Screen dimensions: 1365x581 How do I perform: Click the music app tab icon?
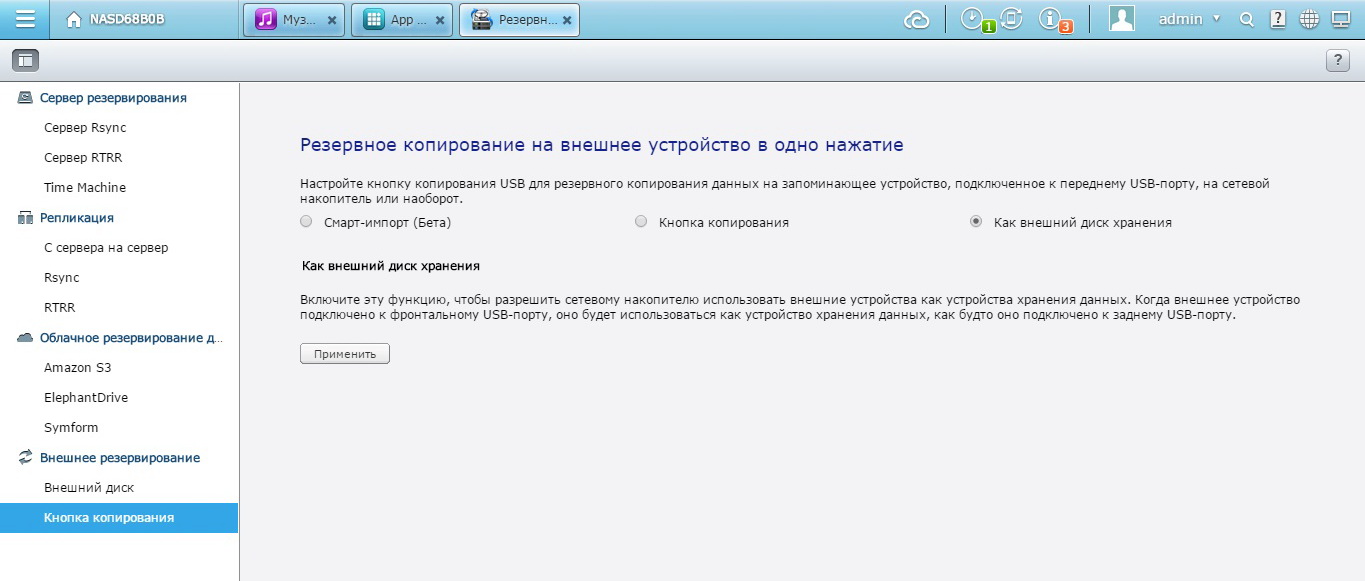265,19
